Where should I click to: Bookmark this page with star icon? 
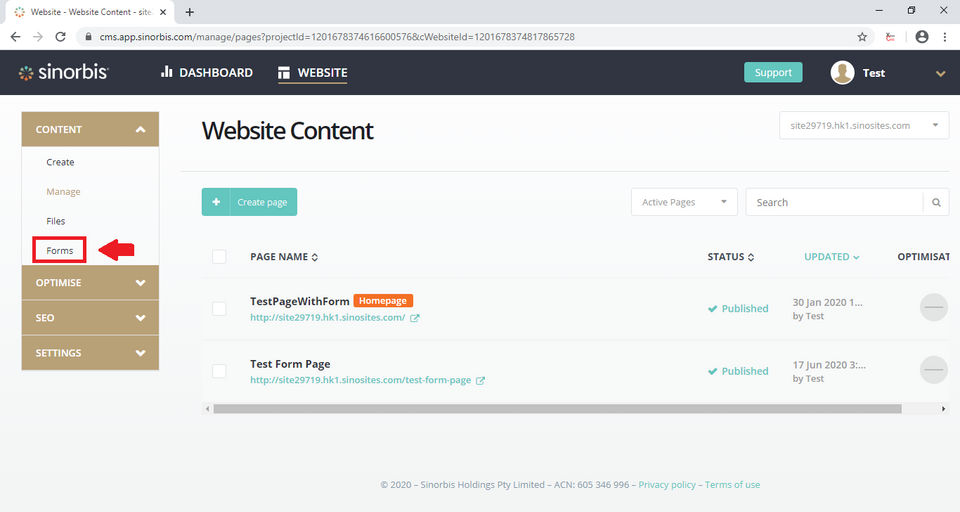(x=862, y=37)
